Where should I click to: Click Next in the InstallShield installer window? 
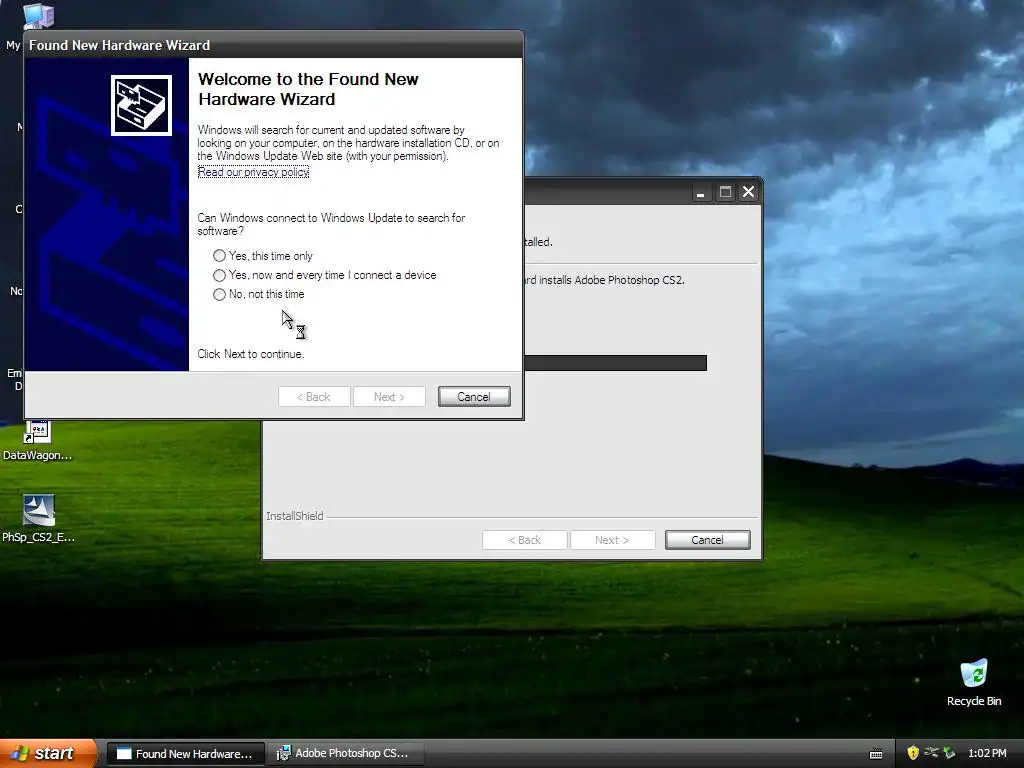tap(612, 540)
